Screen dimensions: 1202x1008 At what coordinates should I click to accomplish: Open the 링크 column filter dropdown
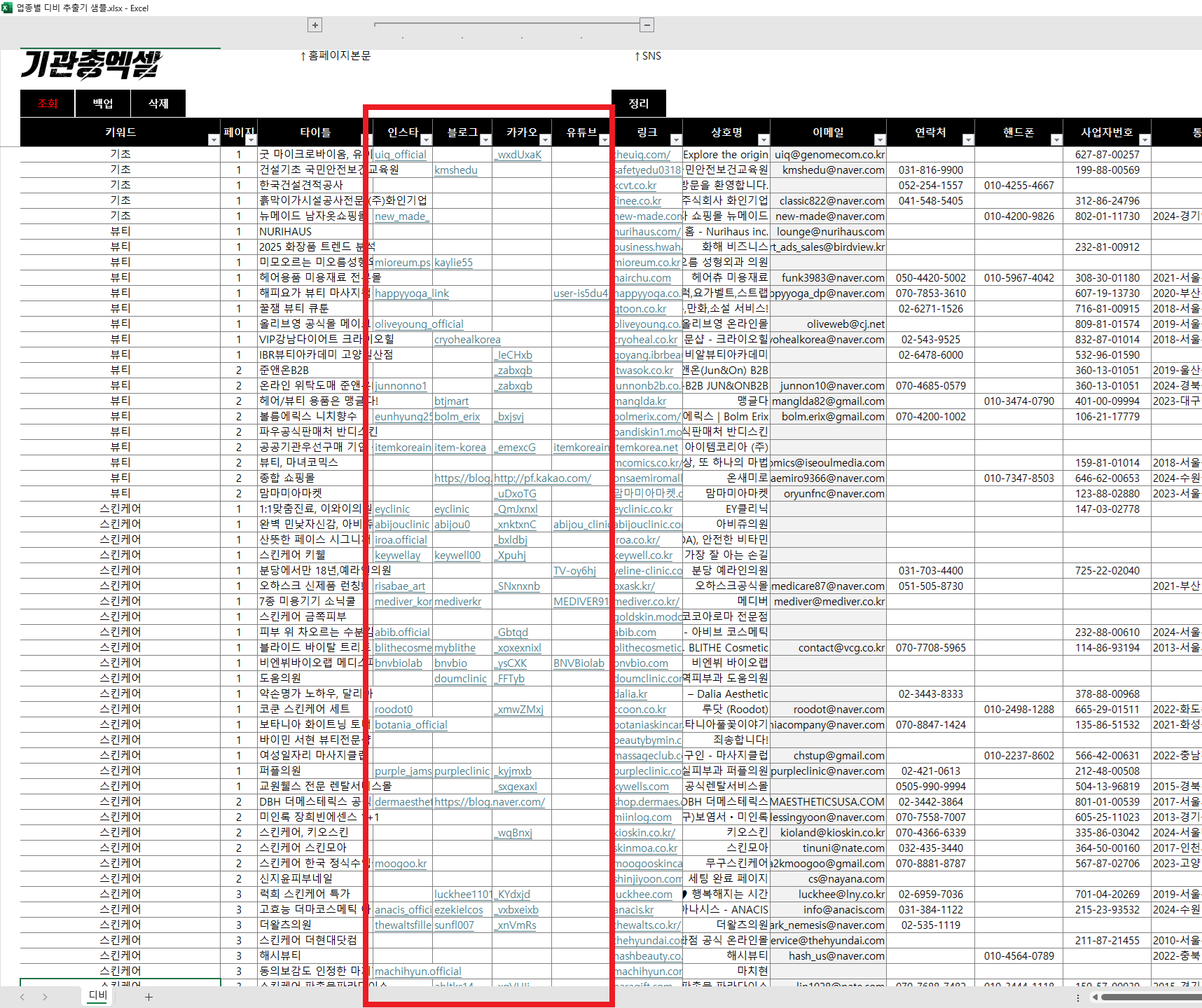(x=676, y=140)
